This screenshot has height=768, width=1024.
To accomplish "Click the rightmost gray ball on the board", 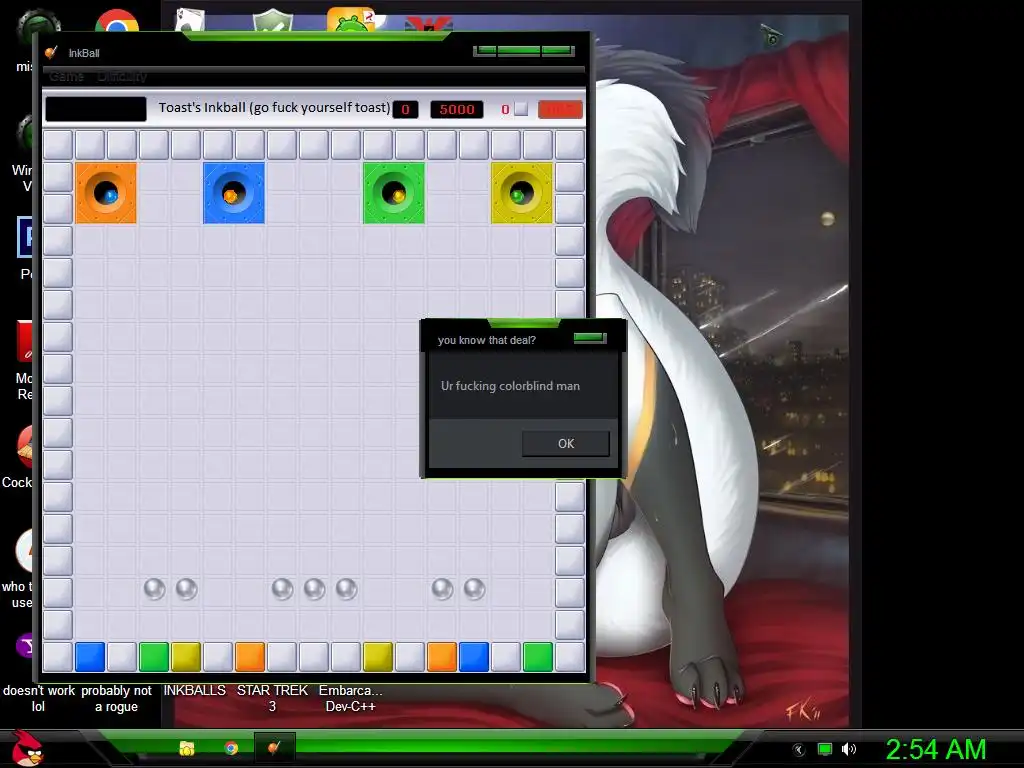I will coord(474,589).
